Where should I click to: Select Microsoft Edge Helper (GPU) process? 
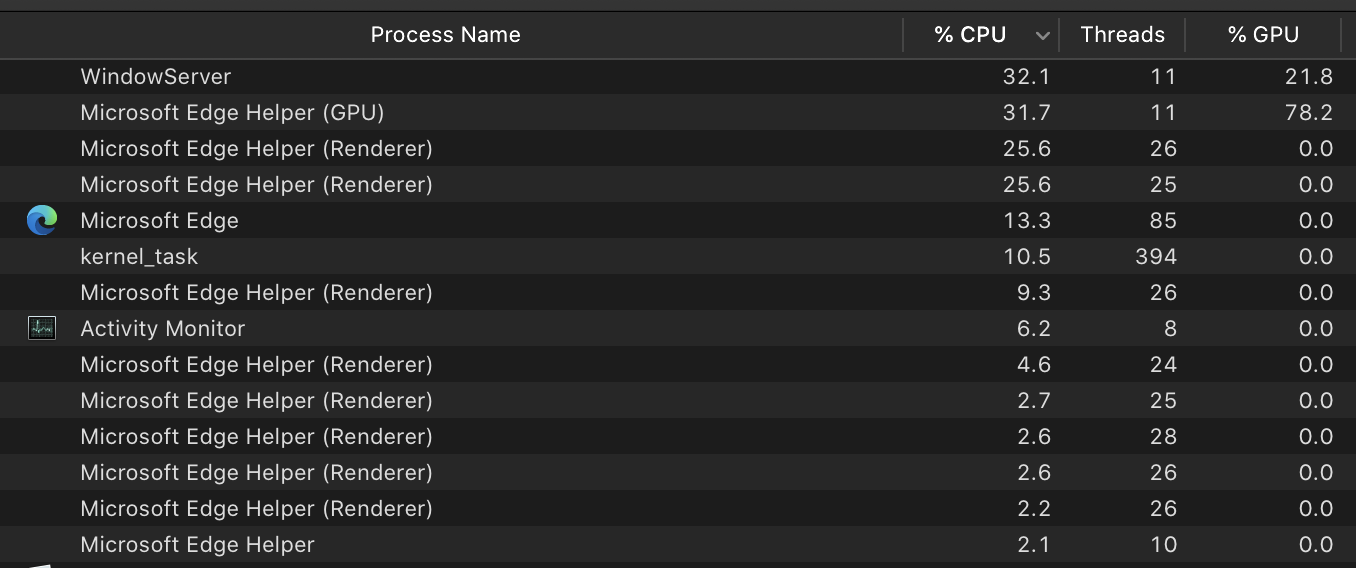tap(232, 113)
